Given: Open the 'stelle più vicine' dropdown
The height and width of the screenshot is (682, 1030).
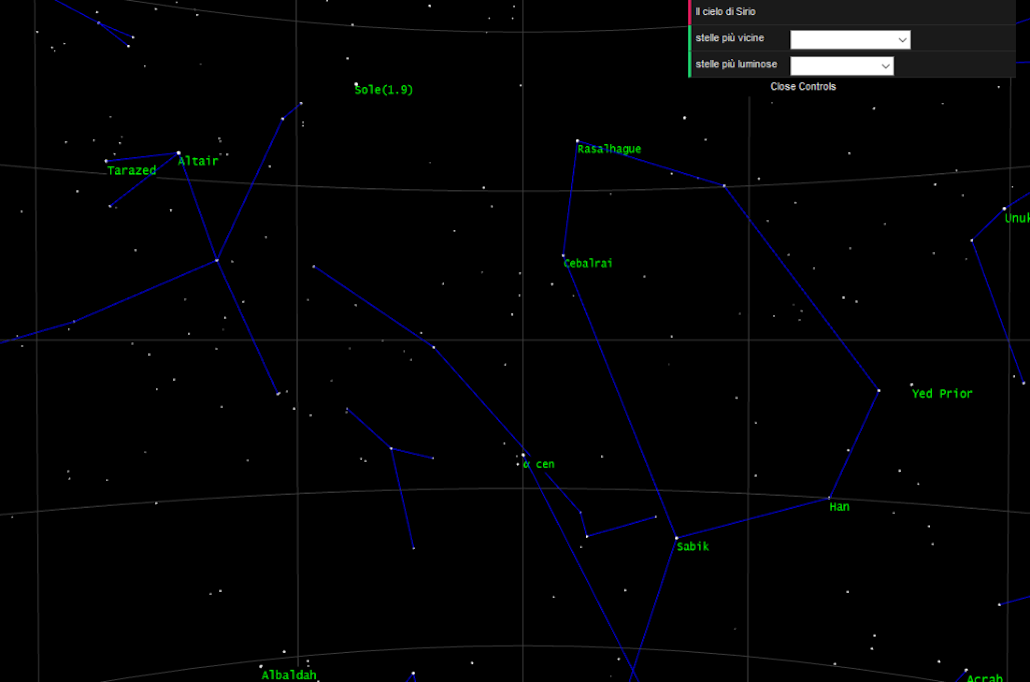Looking at the screenshot, I should click(850, 39).
